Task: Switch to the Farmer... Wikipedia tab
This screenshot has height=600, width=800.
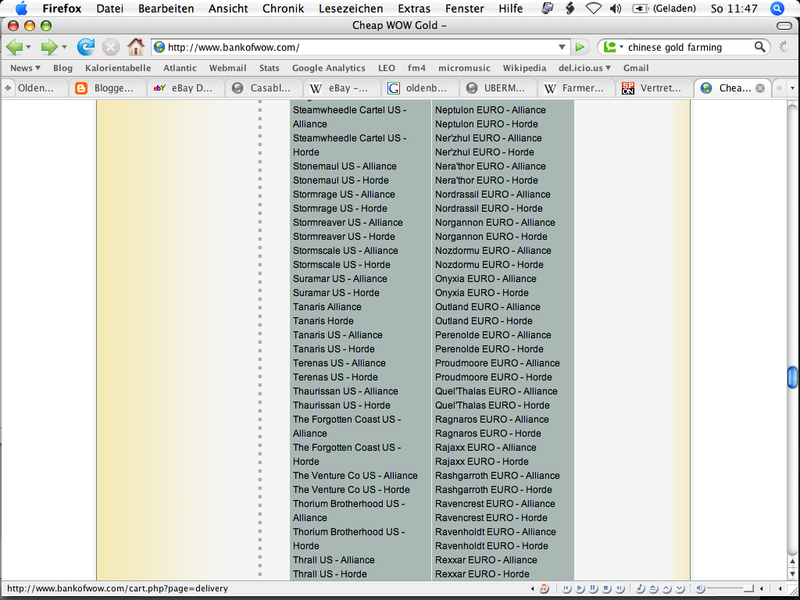Action: [x=577, y=88]
